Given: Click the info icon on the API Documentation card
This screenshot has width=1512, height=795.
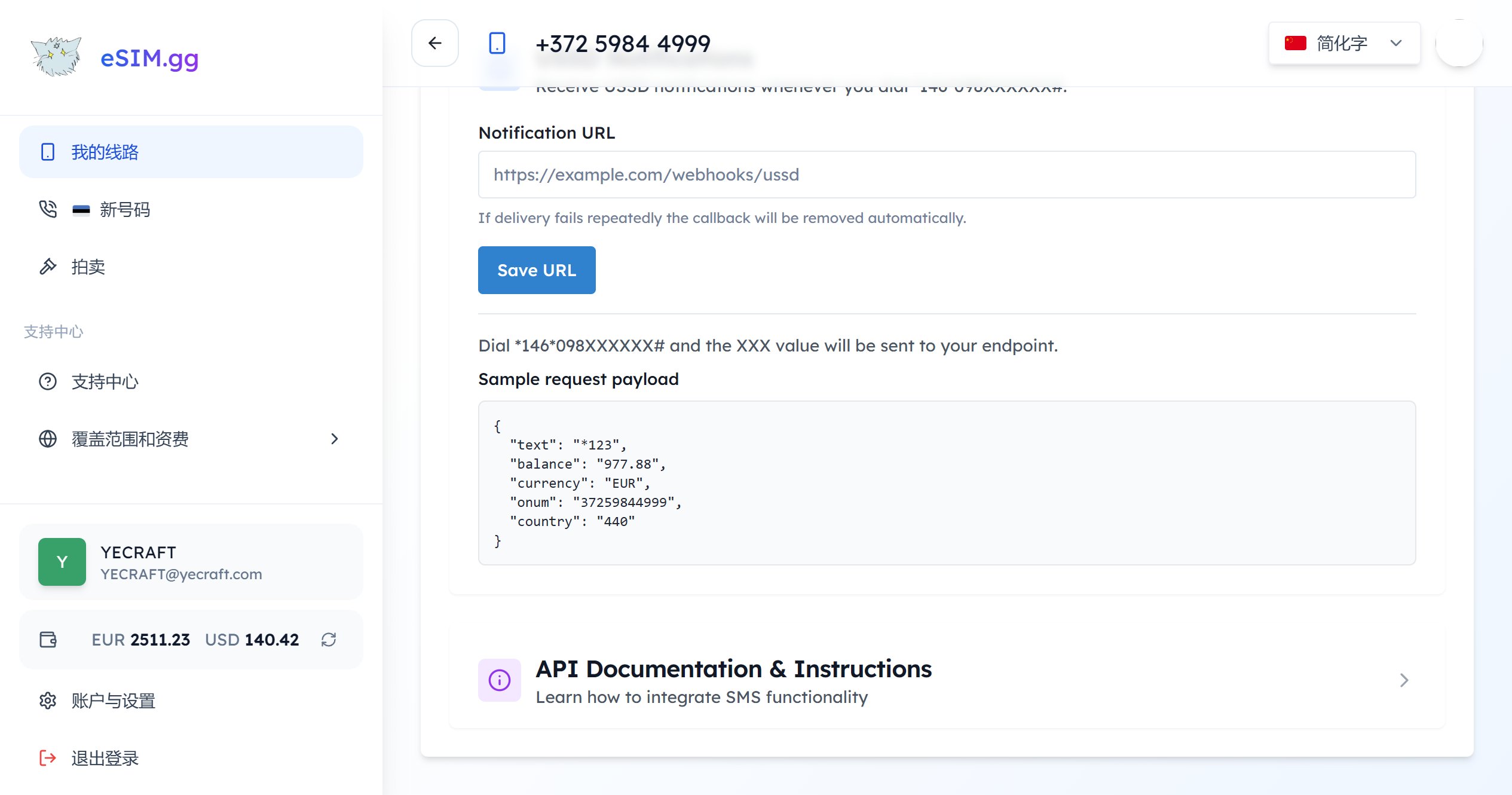Looking at the screenshot, I should tap(499, 680).
